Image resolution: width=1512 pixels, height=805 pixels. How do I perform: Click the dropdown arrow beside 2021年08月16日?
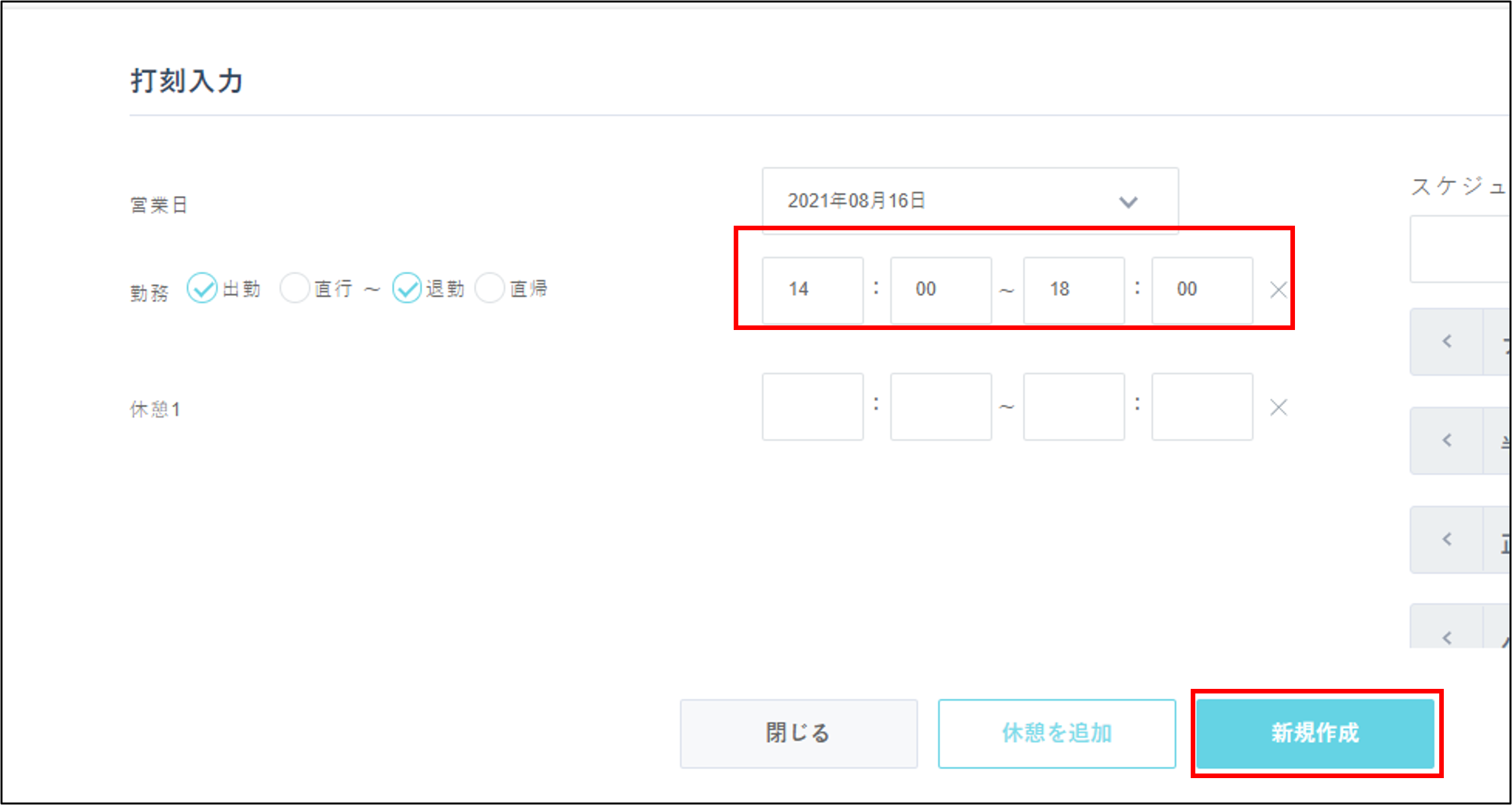tap(1128, 201)
